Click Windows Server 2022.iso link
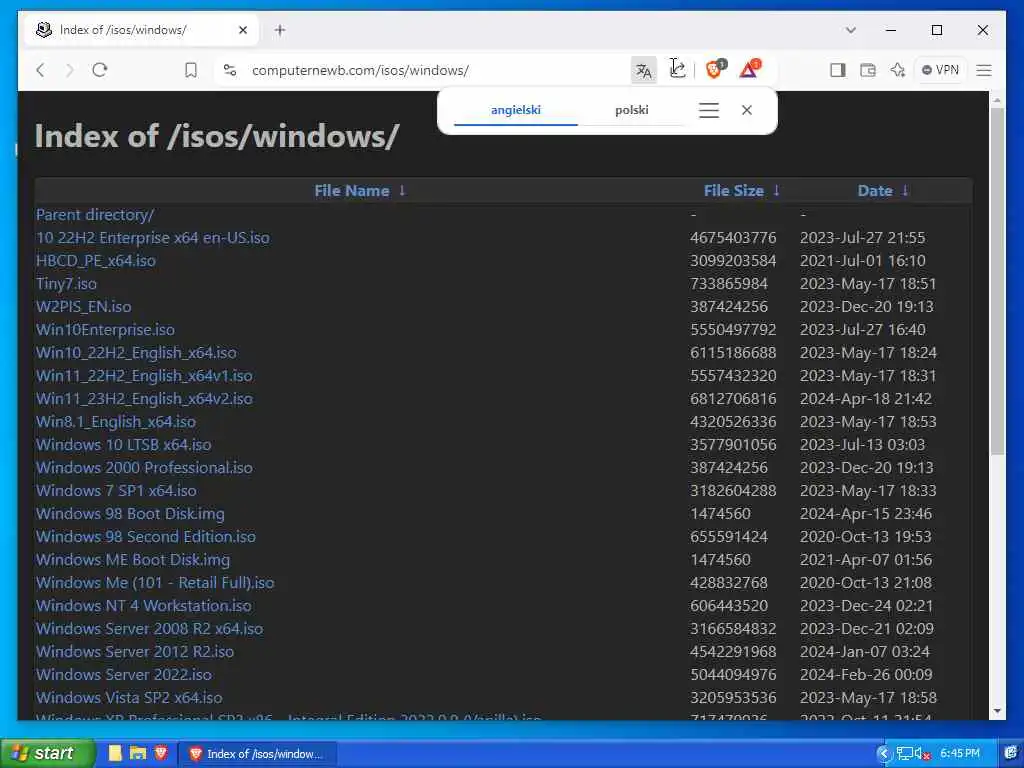 tap(123, 675)
